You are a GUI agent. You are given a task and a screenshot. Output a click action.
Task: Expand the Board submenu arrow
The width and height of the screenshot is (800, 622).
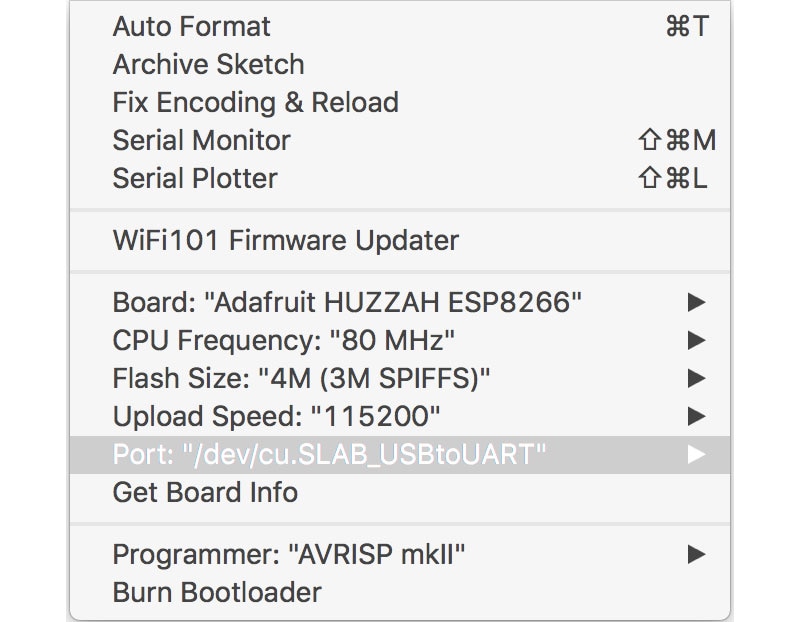(697, 302)
